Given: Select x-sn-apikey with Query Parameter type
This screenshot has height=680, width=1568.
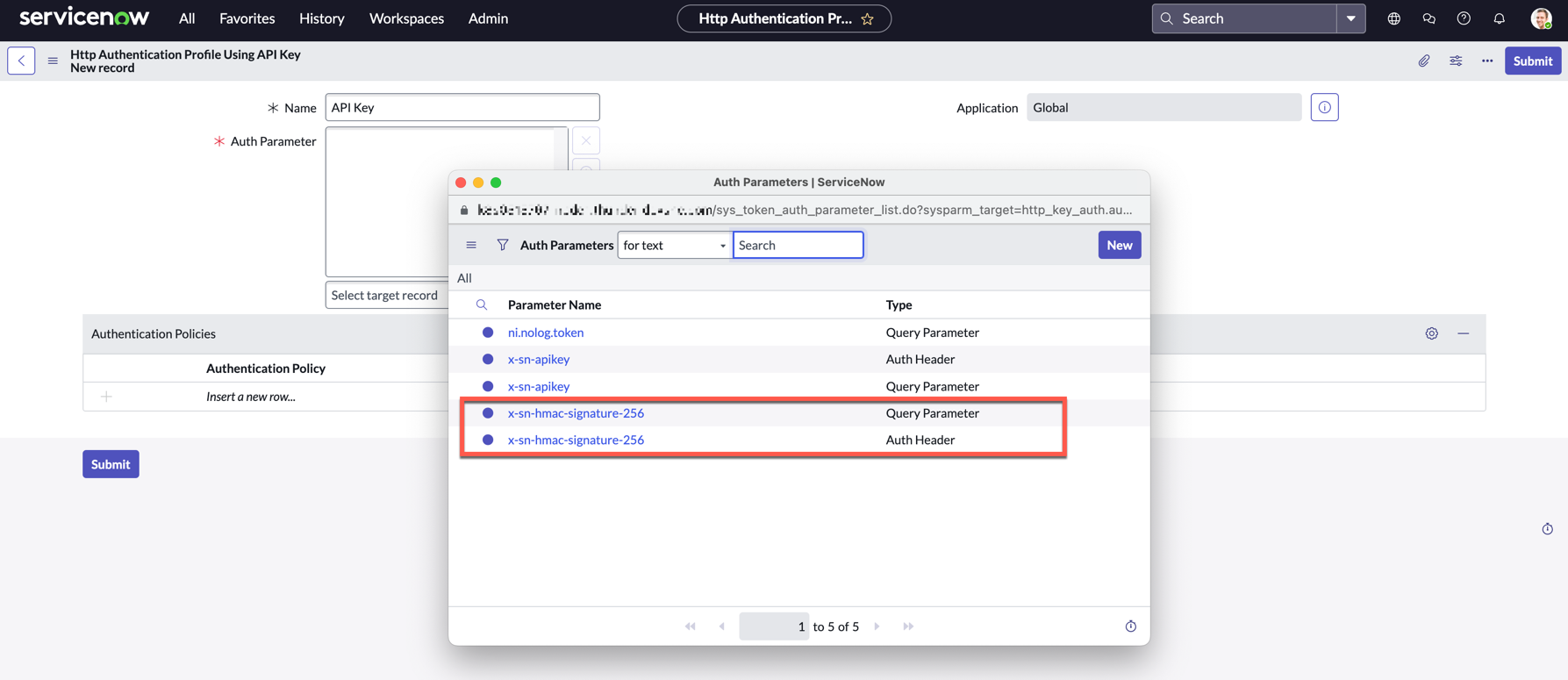Looking at the screenshot, I should tap(539, 386).
